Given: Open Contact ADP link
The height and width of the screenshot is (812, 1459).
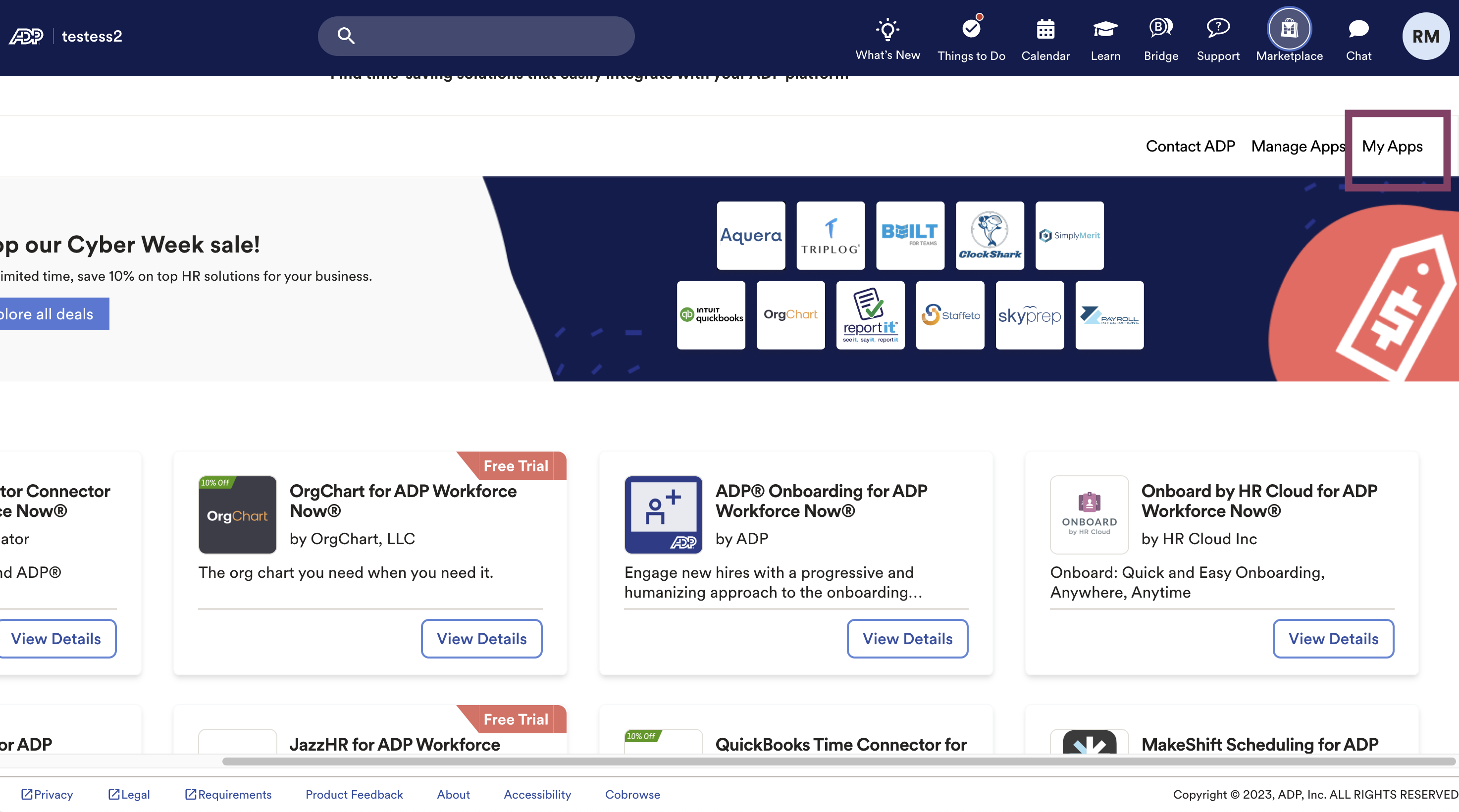Looking at the screenshot, I should tap(1190, 146).
